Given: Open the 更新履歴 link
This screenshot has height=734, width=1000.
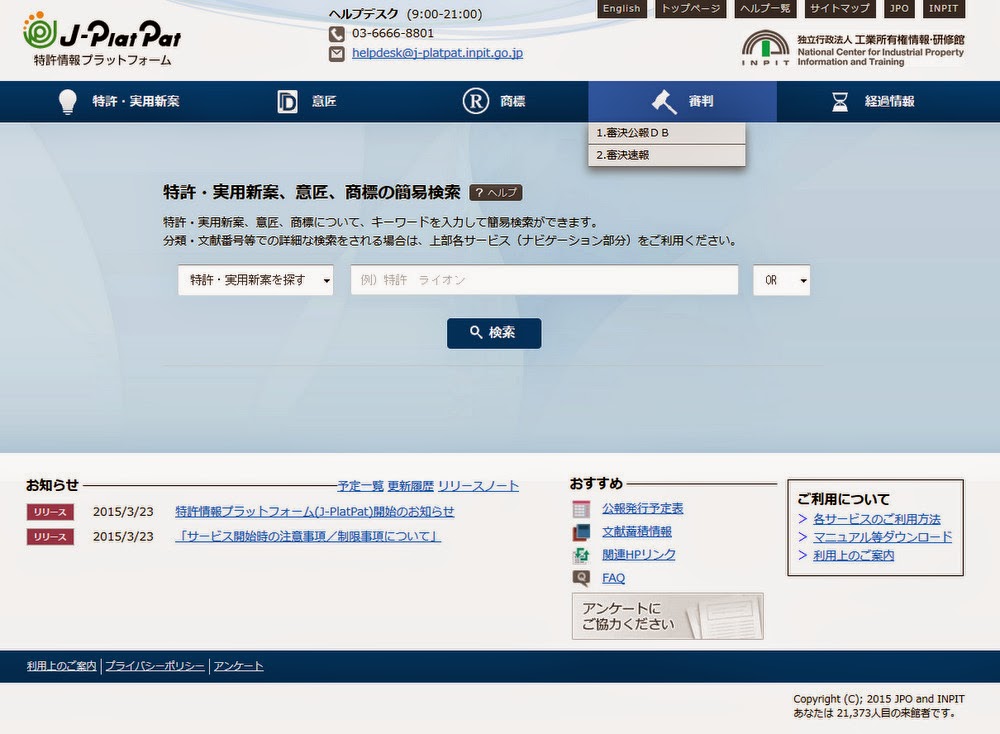Looking at the screenshot, I should [411, 486].
